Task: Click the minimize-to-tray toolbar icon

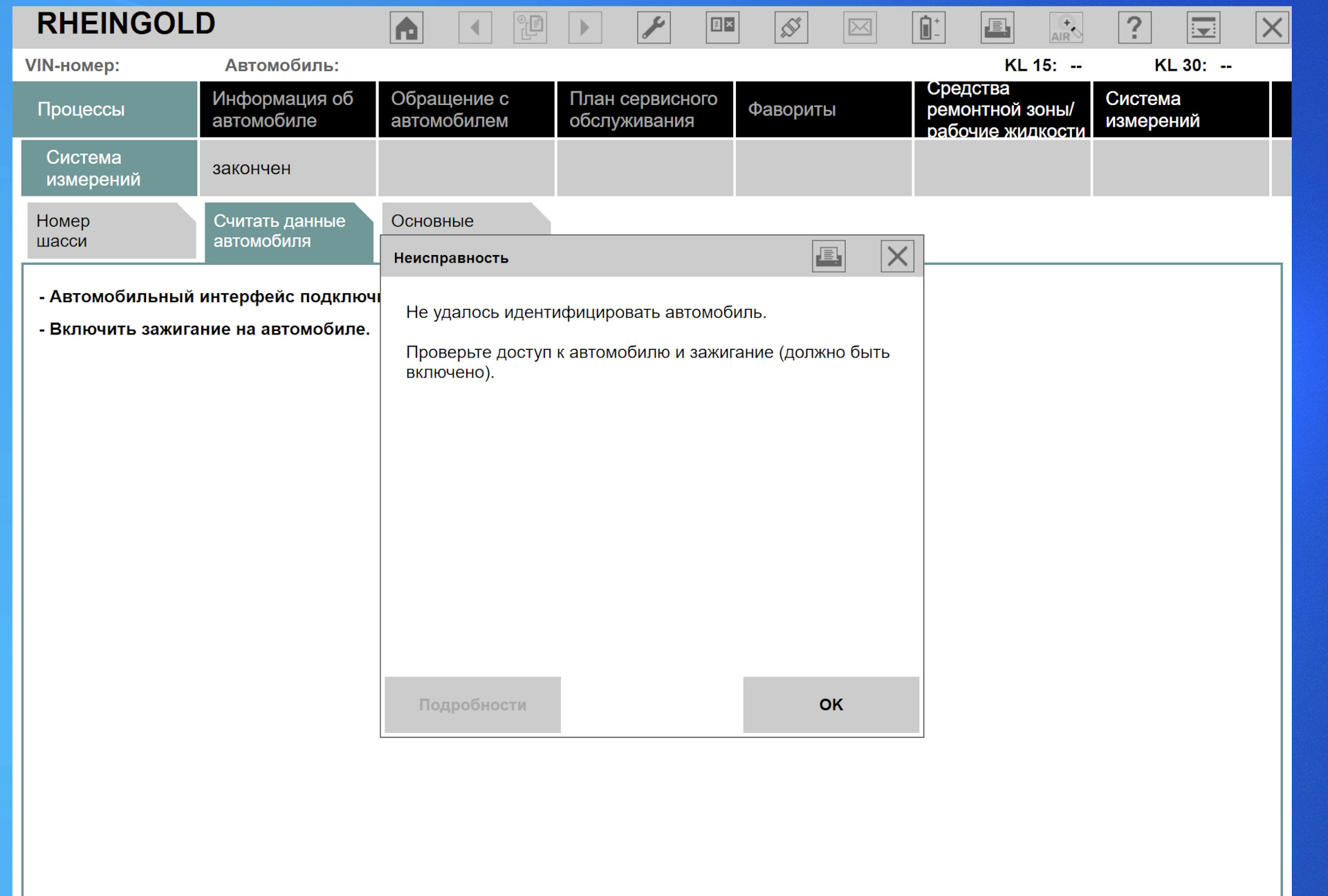Action: [1203, 28]
